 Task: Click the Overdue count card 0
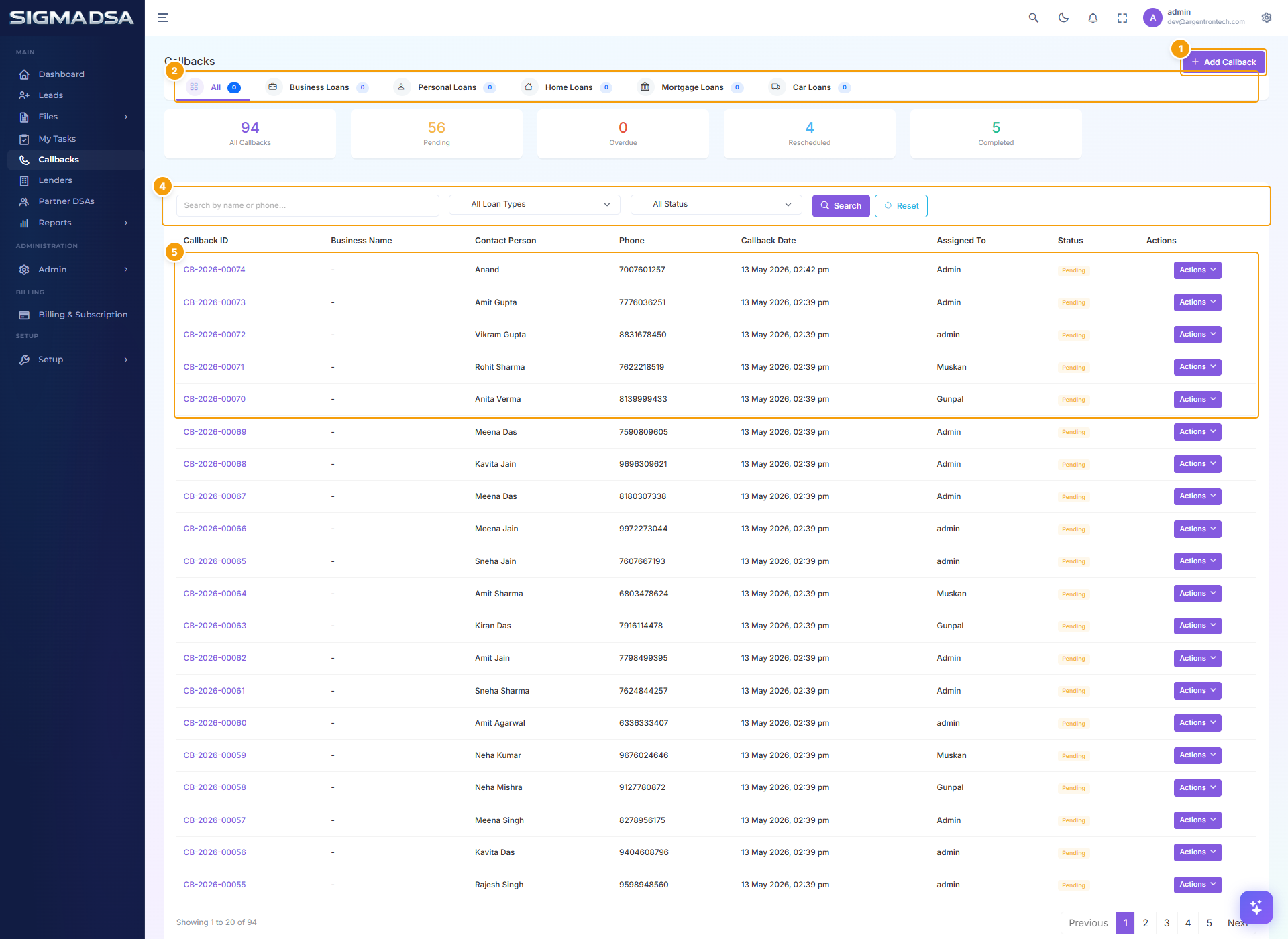tap(623, 133)
